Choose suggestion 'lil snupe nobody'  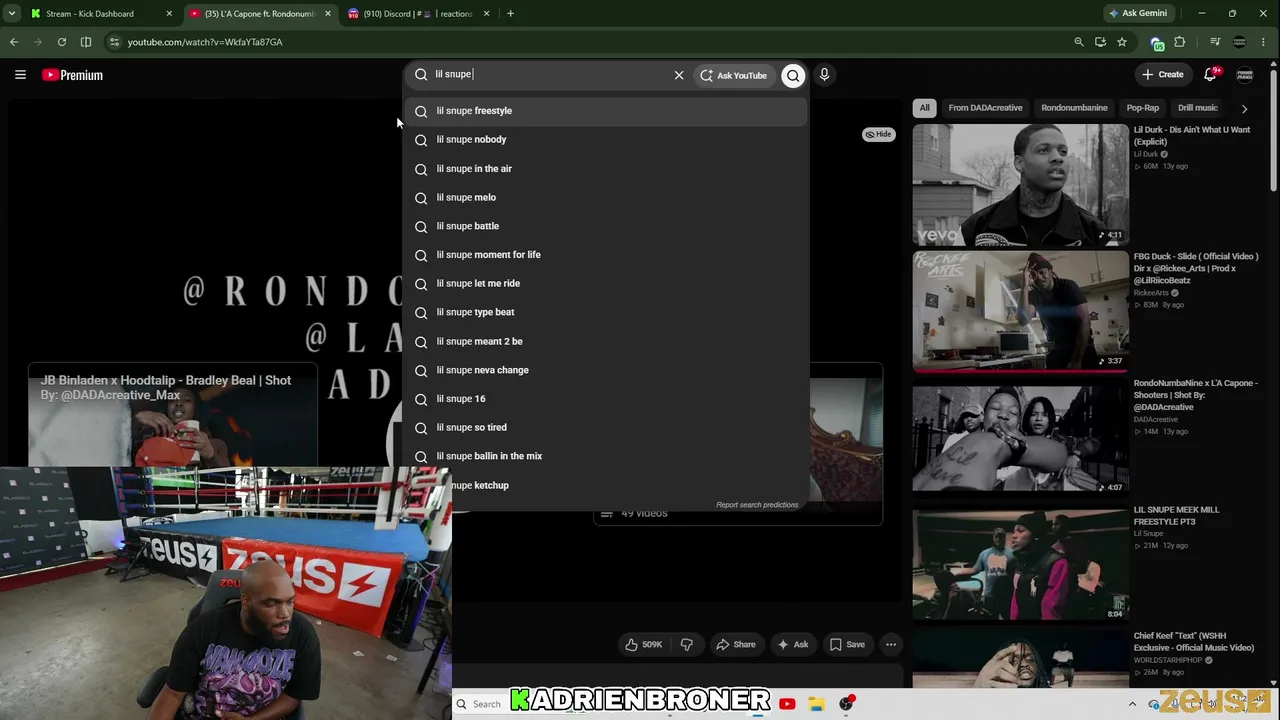point(605,140)
